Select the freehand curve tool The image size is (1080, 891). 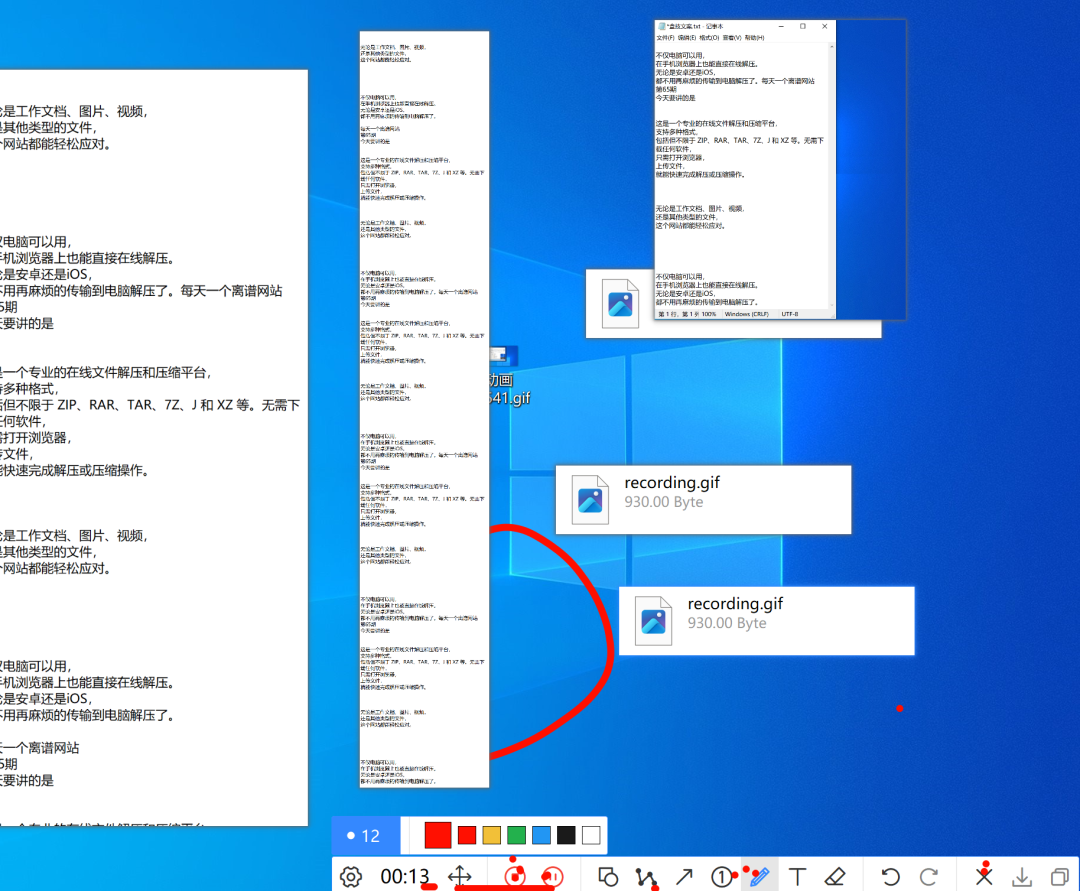646,876
